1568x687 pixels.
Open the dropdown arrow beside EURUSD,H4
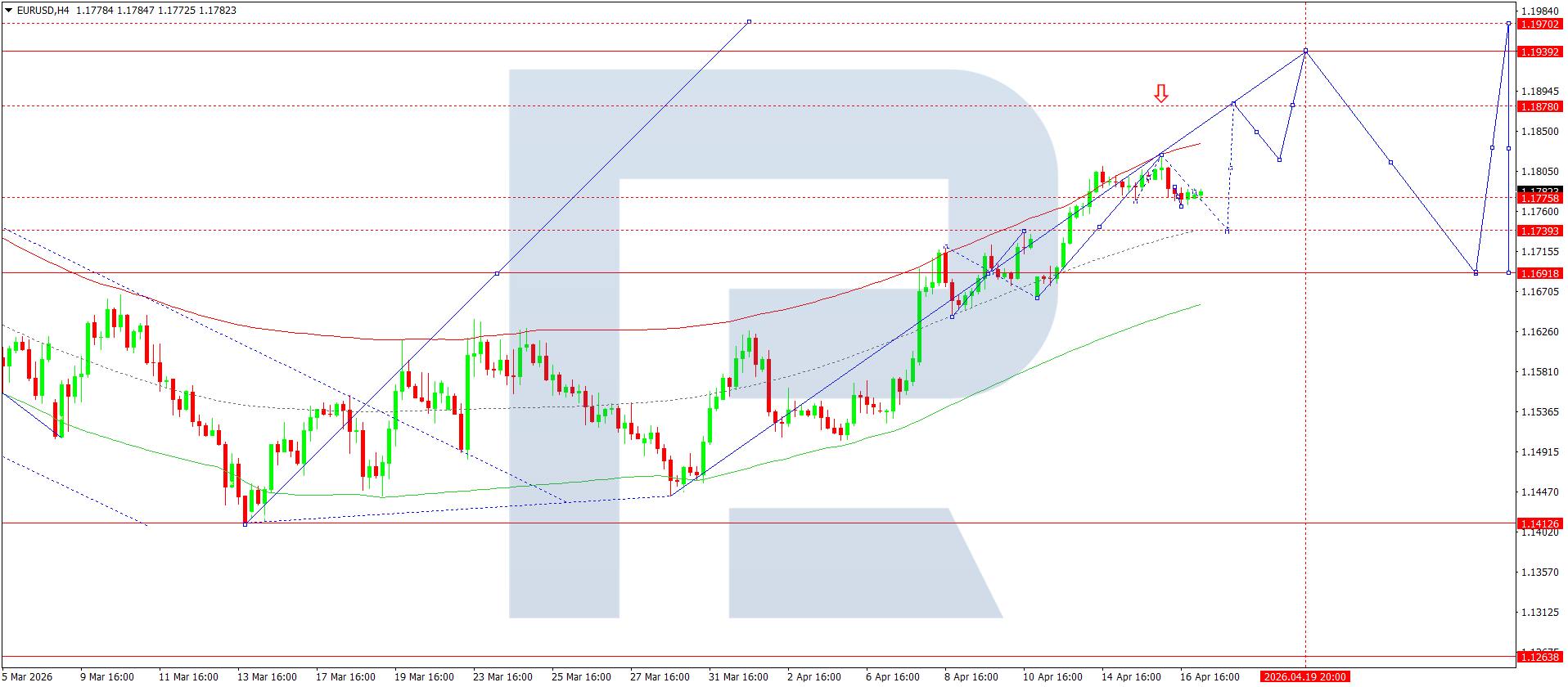tap(8, 11)
